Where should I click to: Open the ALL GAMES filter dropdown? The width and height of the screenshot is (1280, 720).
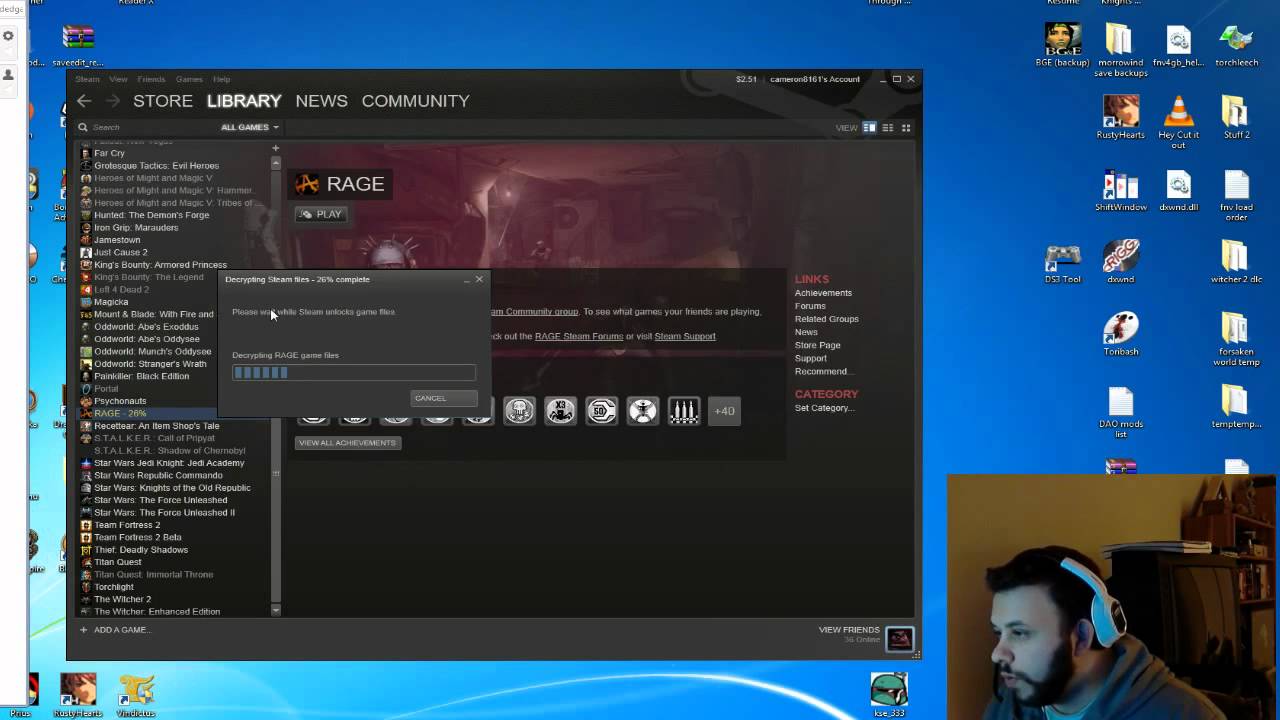point(249,127)
